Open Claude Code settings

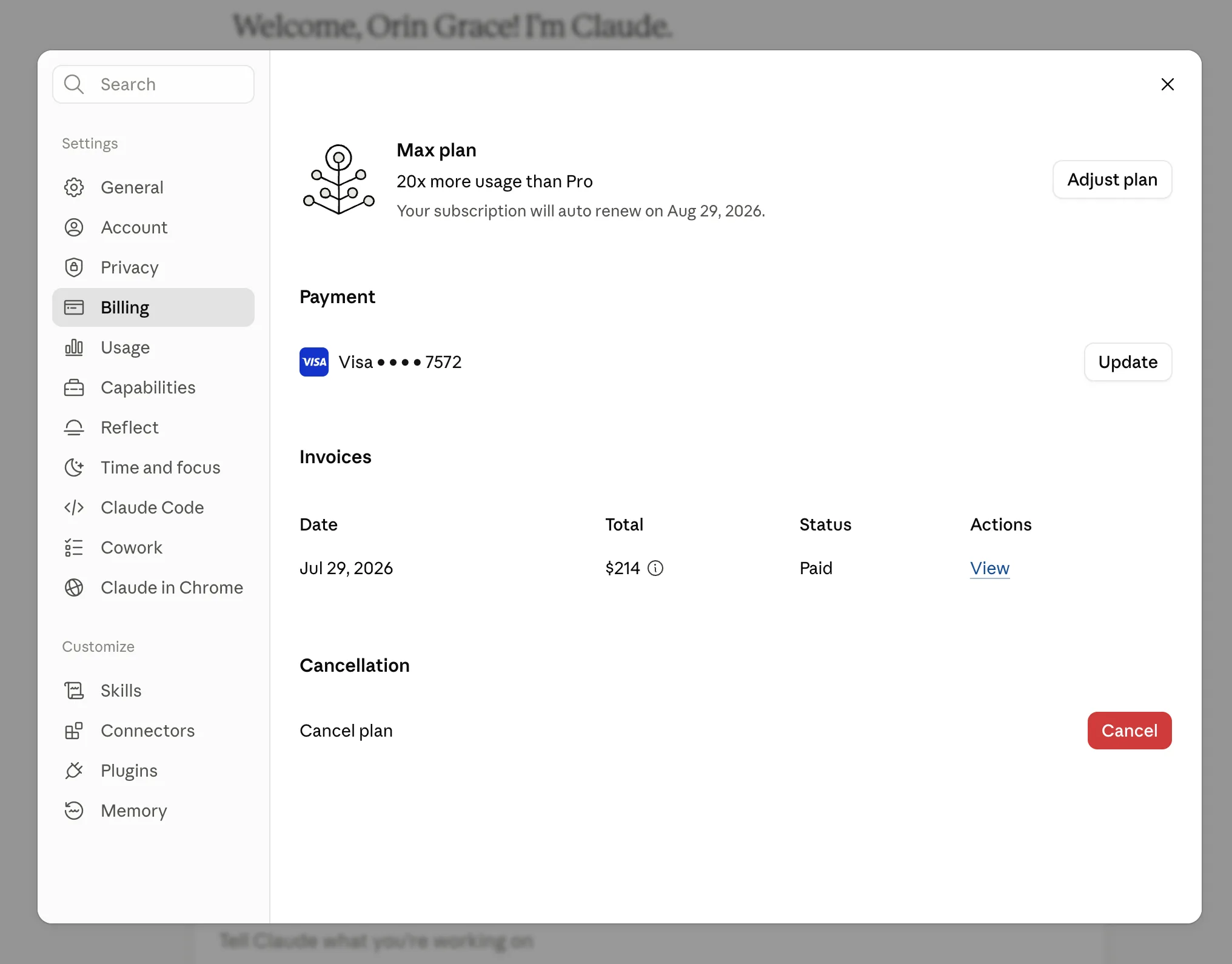point(153,507)
